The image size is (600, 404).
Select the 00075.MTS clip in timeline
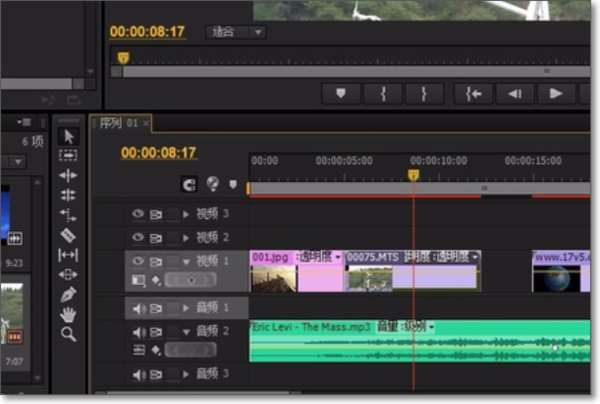click(412, 271)
